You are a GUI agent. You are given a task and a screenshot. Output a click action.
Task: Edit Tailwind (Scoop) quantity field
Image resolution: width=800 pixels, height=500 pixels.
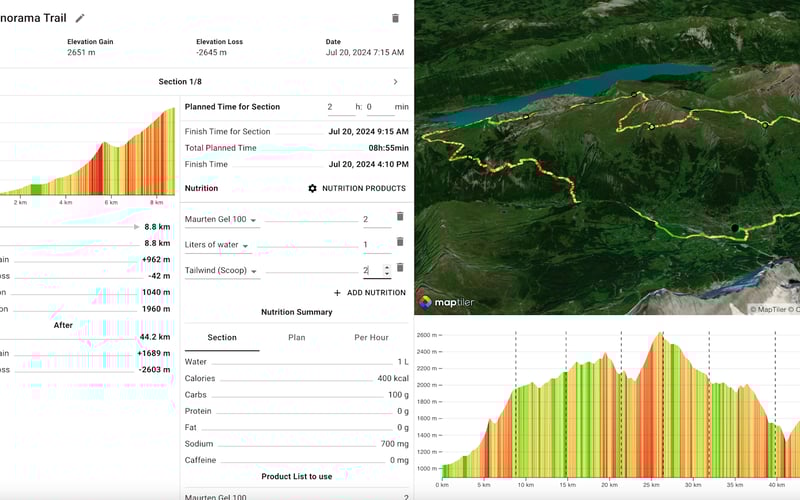(x=372, y=270)
